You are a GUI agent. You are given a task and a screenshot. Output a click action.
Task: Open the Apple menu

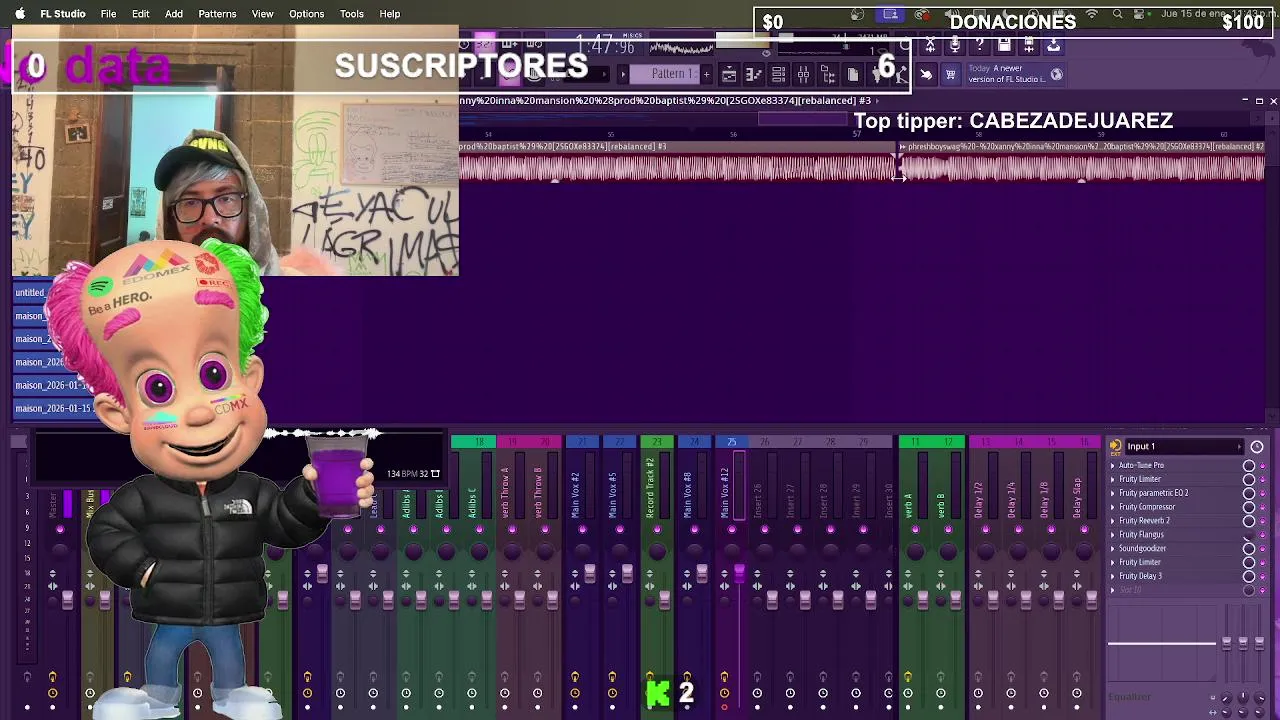pyautogui.click(x=19, y=14)
